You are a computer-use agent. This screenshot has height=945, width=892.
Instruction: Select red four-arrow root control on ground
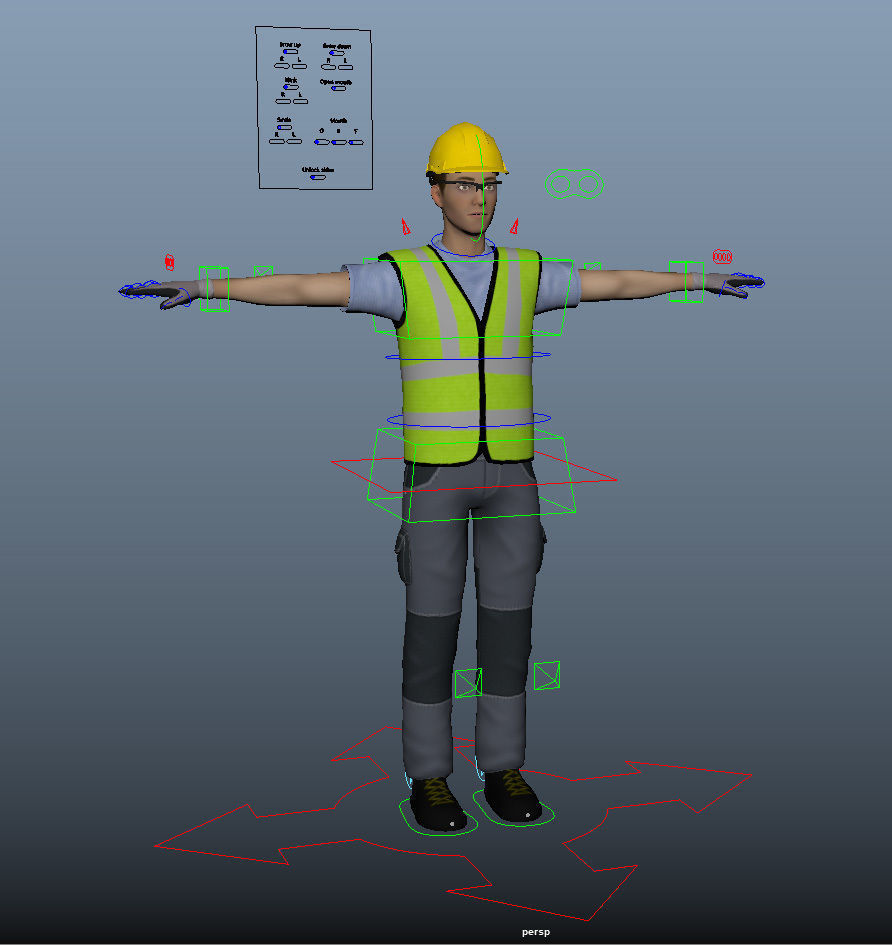(453, 823)
